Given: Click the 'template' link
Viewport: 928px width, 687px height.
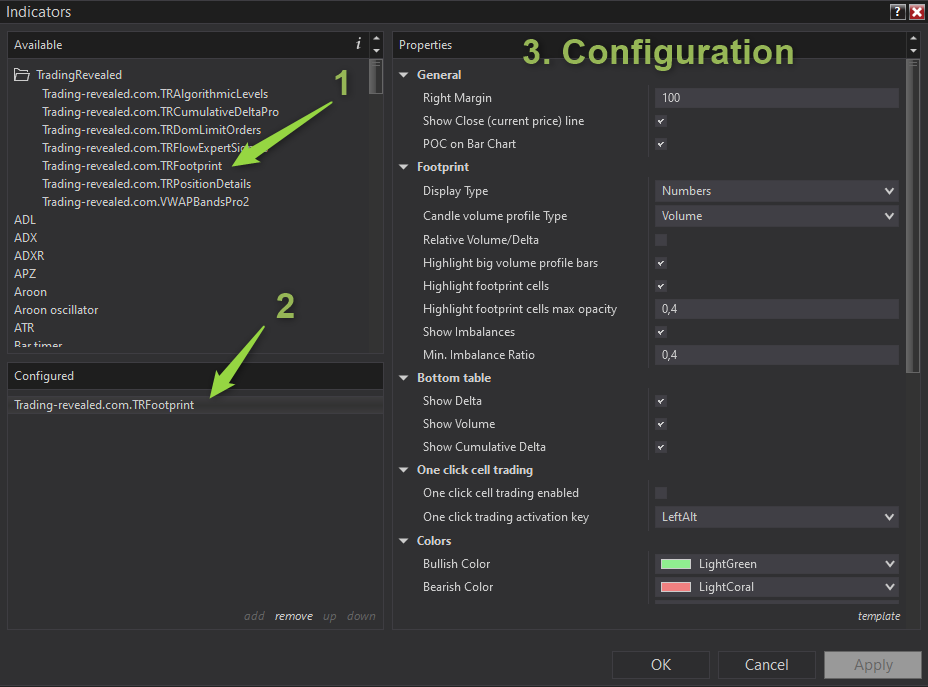Looking at the screenshot, I should point(879,616).
